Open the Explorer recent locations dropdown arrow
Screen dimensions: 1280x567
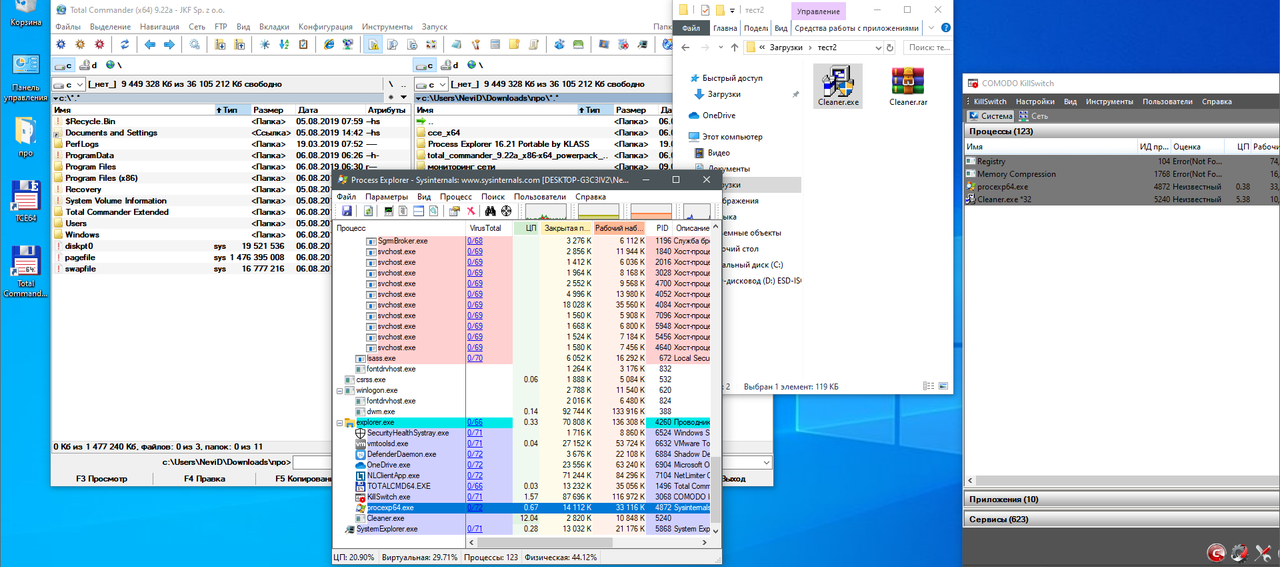click(x=720, y=47)
